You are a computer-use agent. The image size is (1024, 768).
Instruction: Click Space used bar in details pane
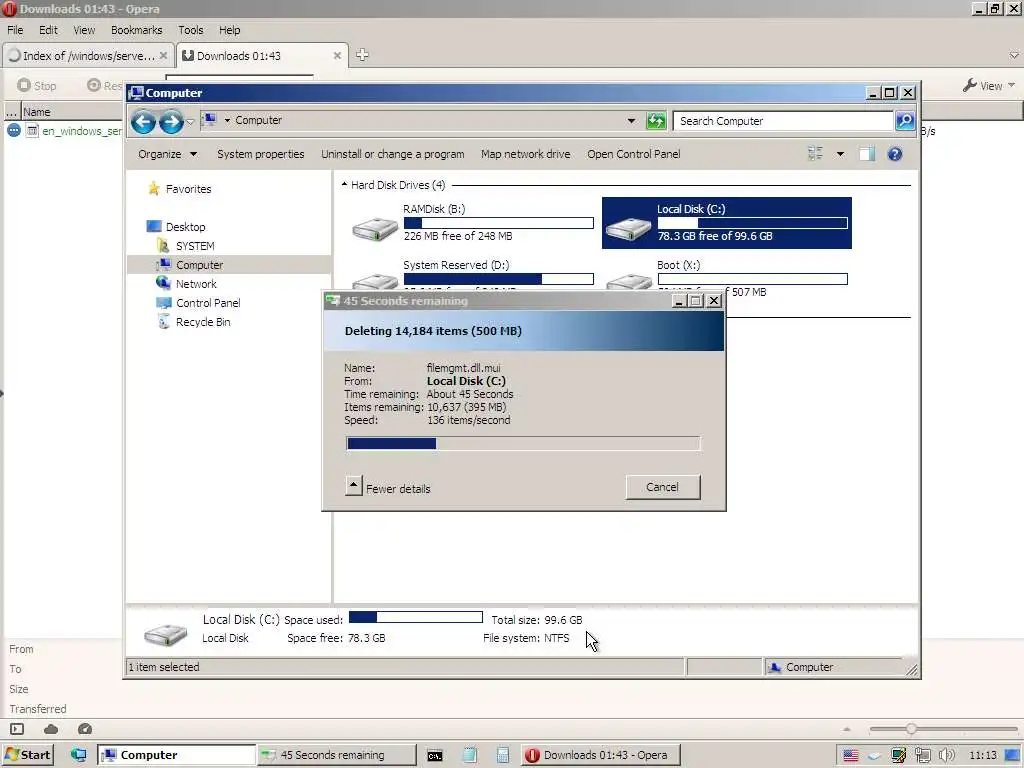(x=416, y=617)
